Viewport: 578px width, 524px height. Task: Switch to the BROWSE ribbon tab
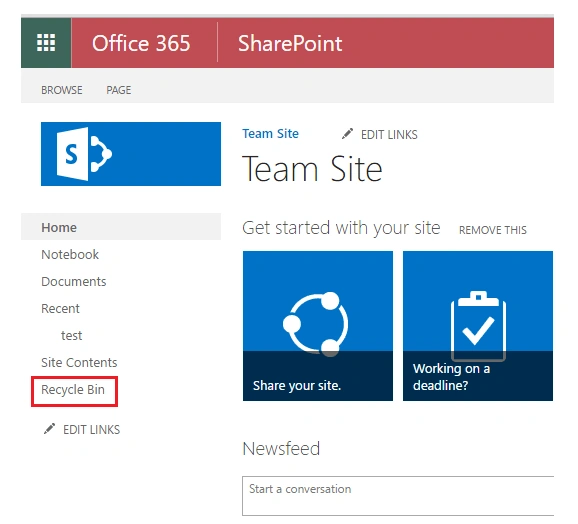coord(62,90)
